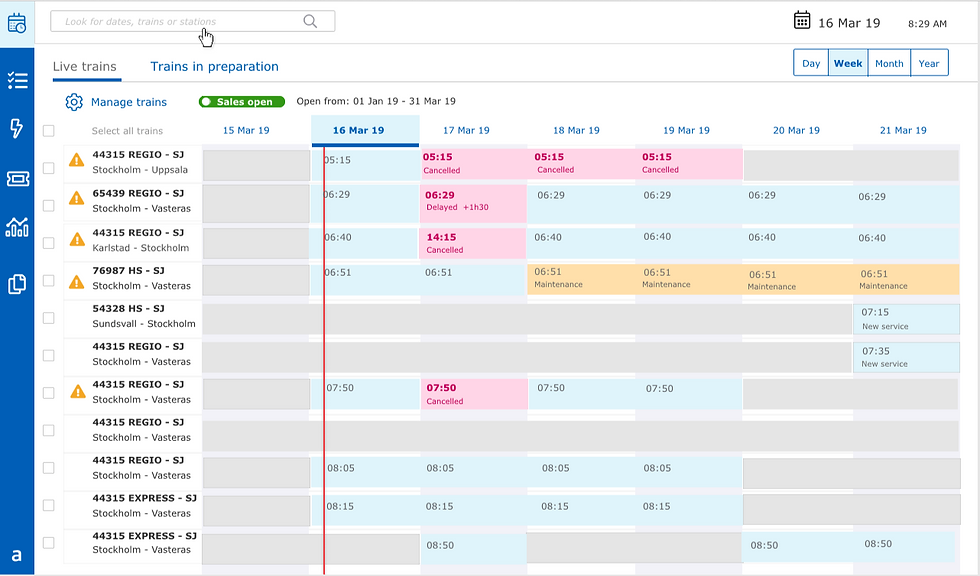Open the date picker calendar icon
Viewport: 980px width, 576px height.
(802, 21)
